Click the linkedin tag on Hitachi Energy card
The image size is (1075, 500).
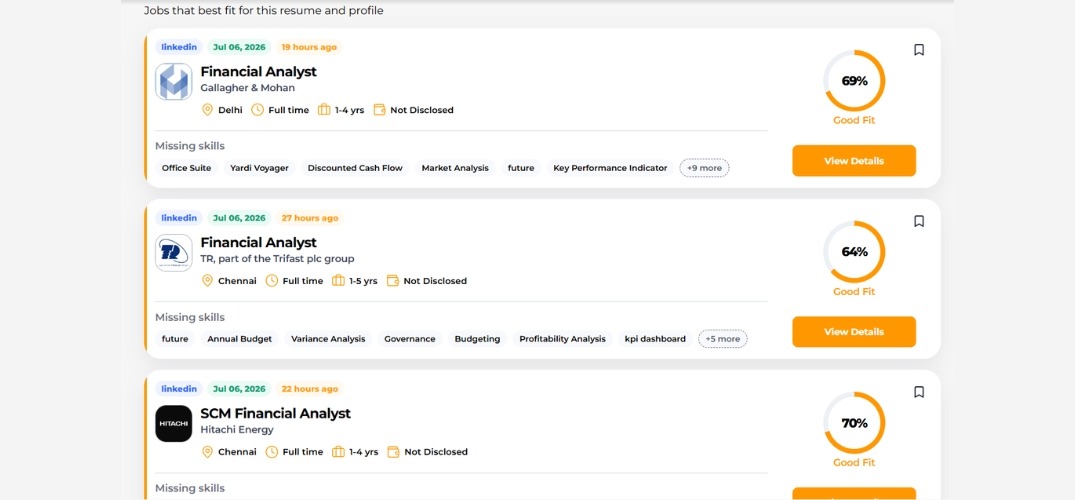pyautogui.click(x=179, y=389)
